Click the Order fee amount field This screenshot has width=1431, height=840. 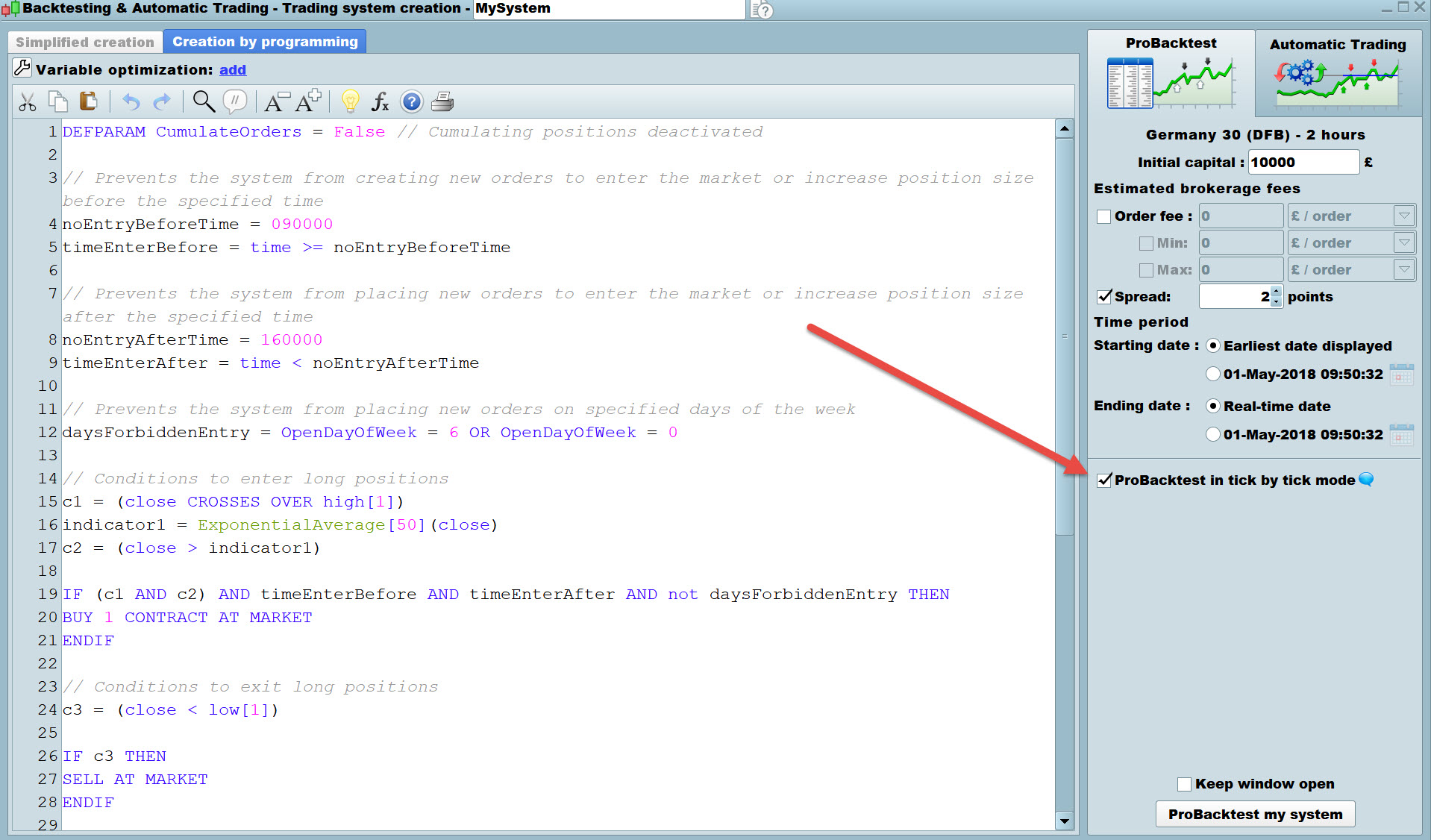click(x=1241, y=216)
